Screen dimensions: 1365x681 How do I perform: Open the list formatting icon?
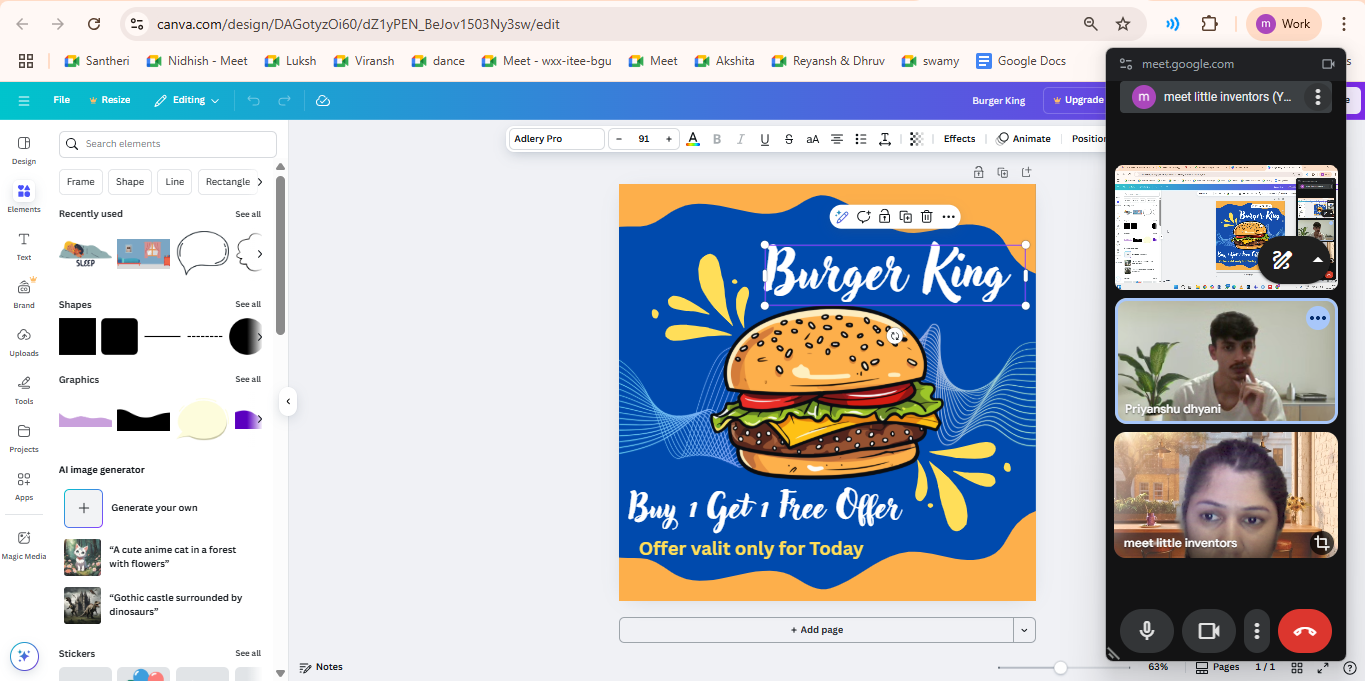point(861,139)
